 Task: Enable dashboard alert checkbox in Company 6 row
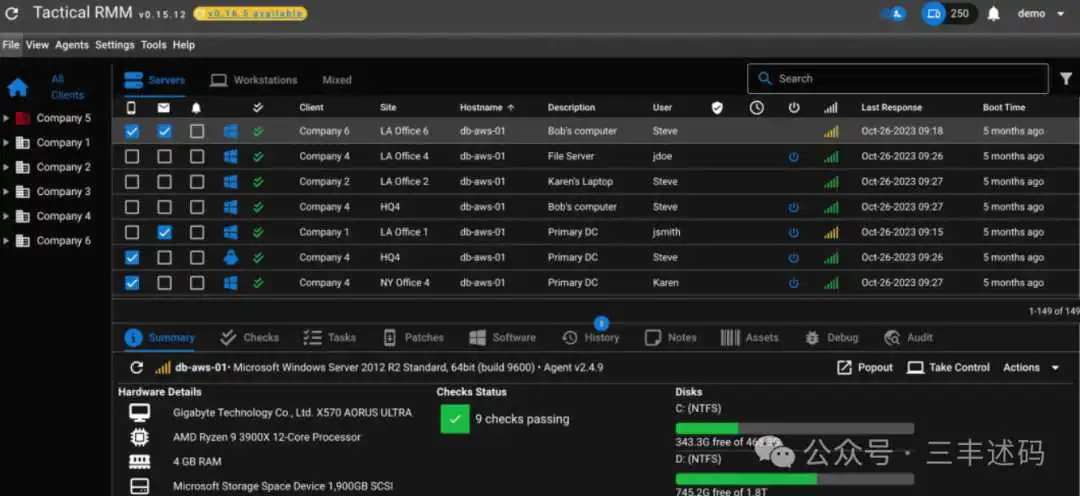197,131
